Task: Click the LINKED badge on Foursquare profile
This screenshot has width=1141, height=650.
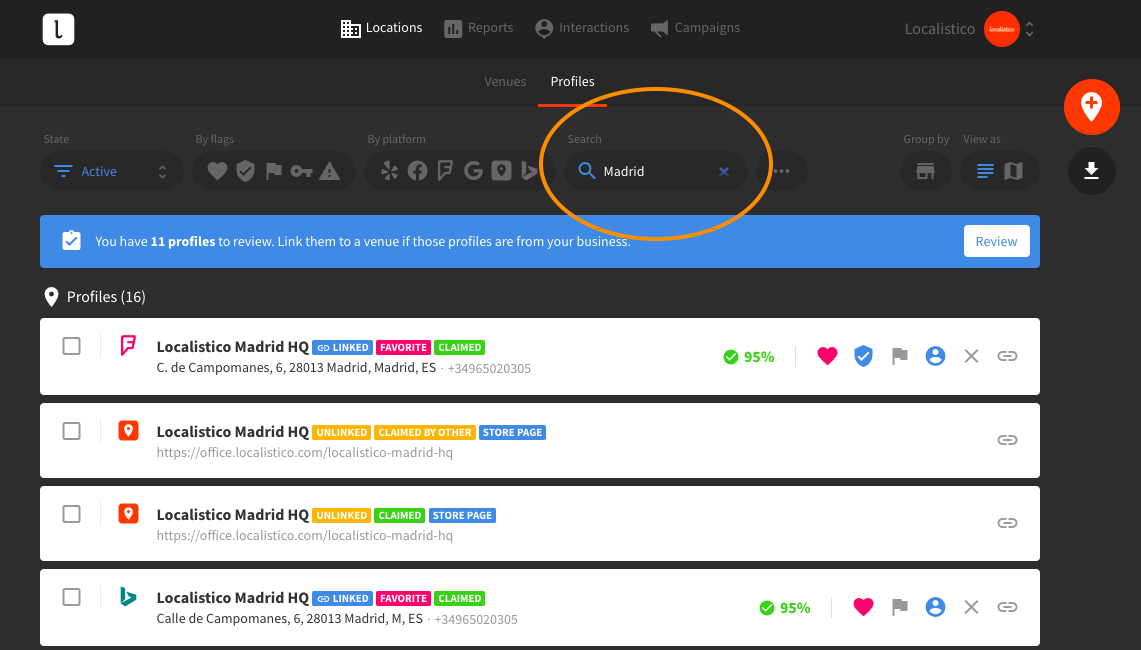Action: 343,348
